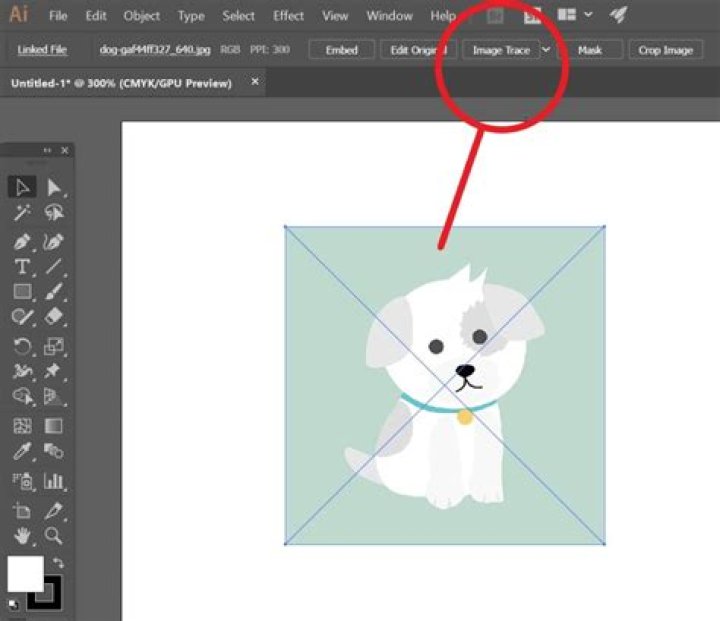This screenshot has height=621, width=720.
Task: Open the Object menu
Action: (141, 16)
